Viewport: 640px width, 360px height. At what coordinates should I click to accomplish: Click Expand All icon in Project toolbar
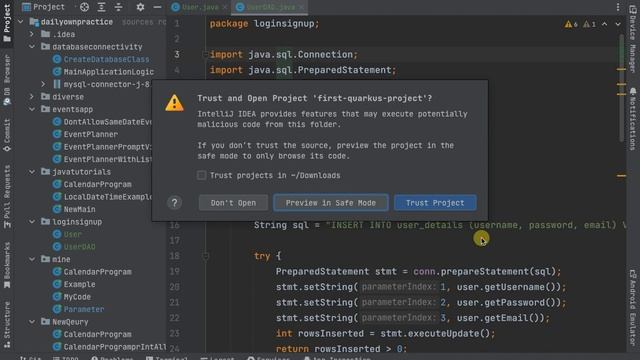tap(101, 7)
